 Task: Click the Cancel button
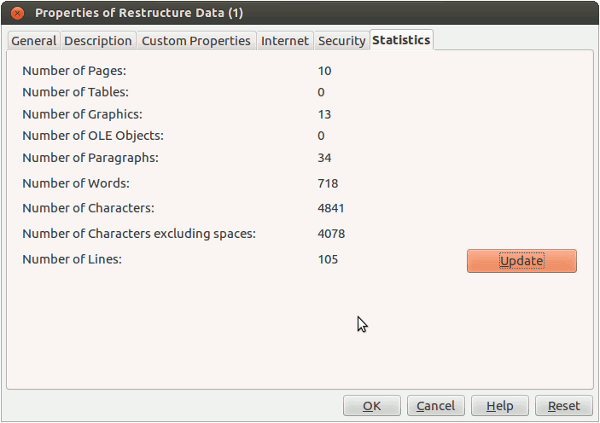coord(436,406)
